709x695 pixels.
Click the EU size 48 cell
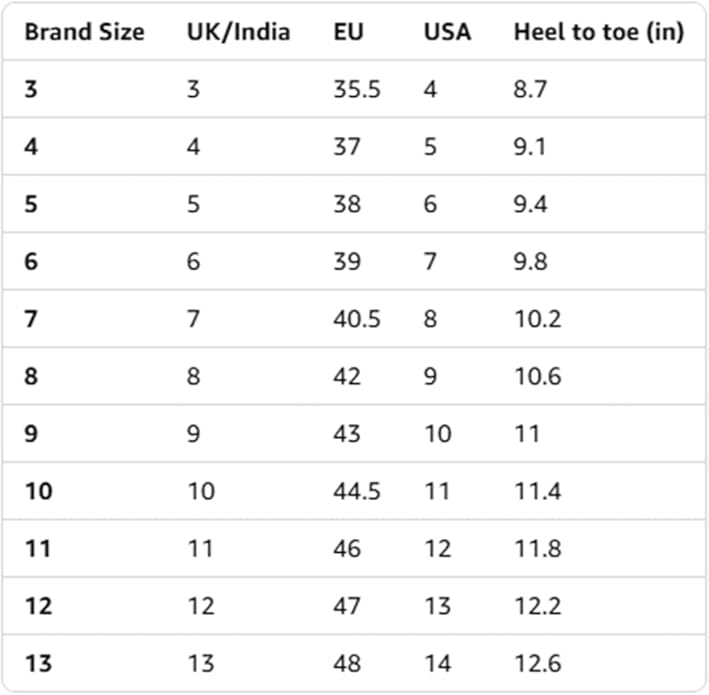pyautogui.click(x=347, y=664)
